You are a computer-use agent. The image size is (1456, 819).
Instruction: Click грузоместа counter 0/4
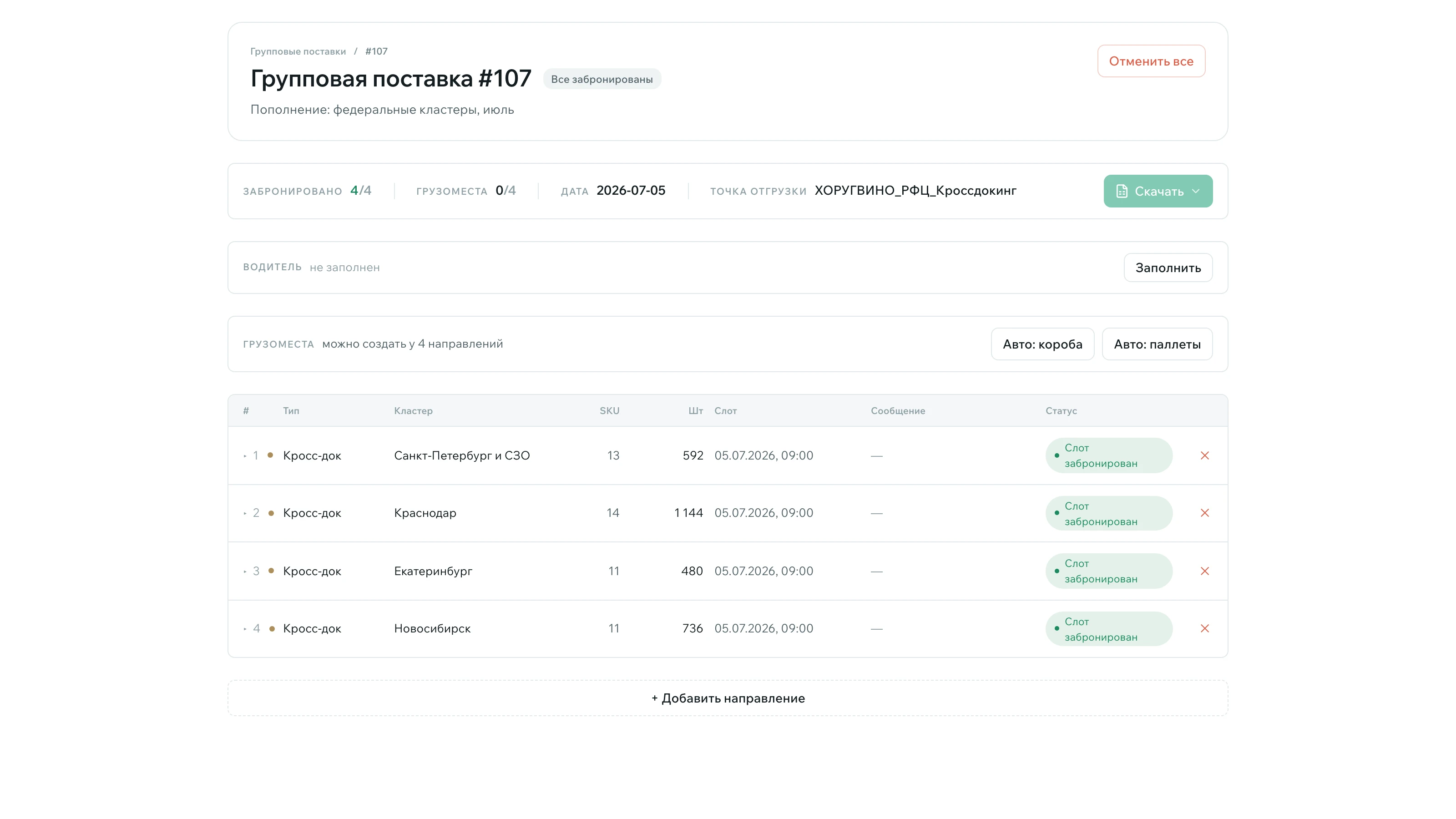coord(506,191)
